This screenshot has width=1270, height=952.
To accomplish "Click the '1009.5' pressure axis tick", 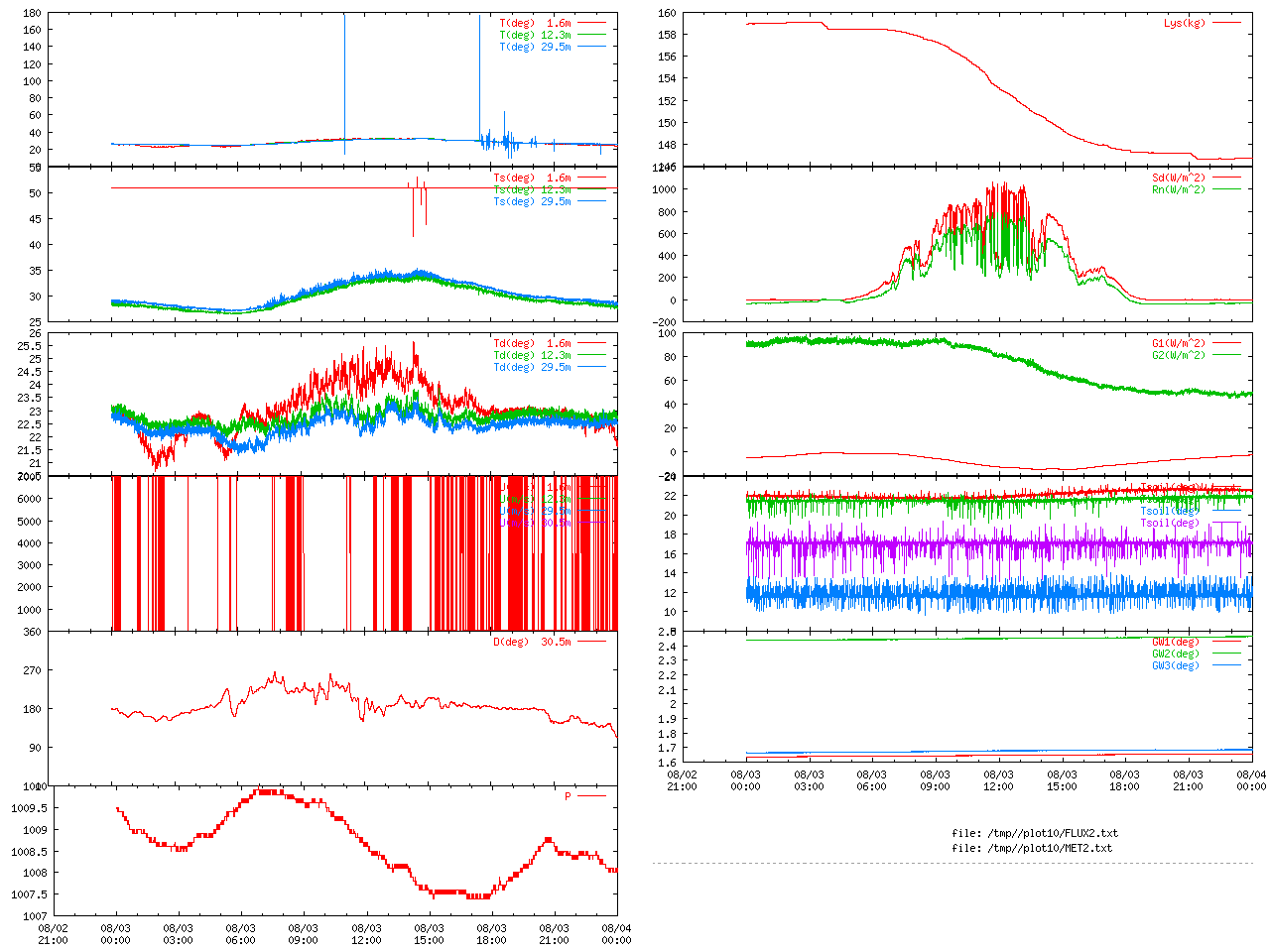I will [x=30, y=809].
